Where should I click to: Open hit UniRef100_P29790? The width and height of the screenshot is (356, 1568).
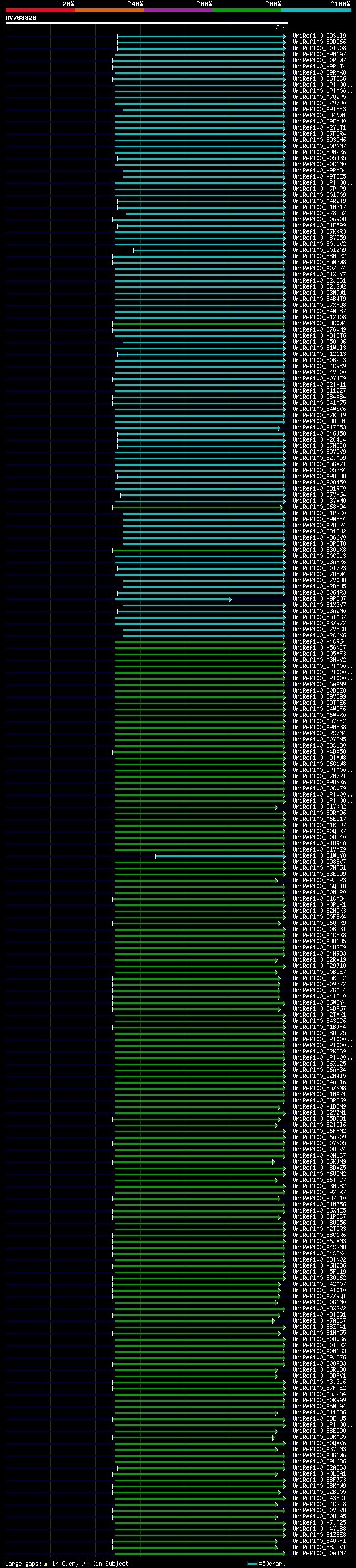tap(319, 103)
